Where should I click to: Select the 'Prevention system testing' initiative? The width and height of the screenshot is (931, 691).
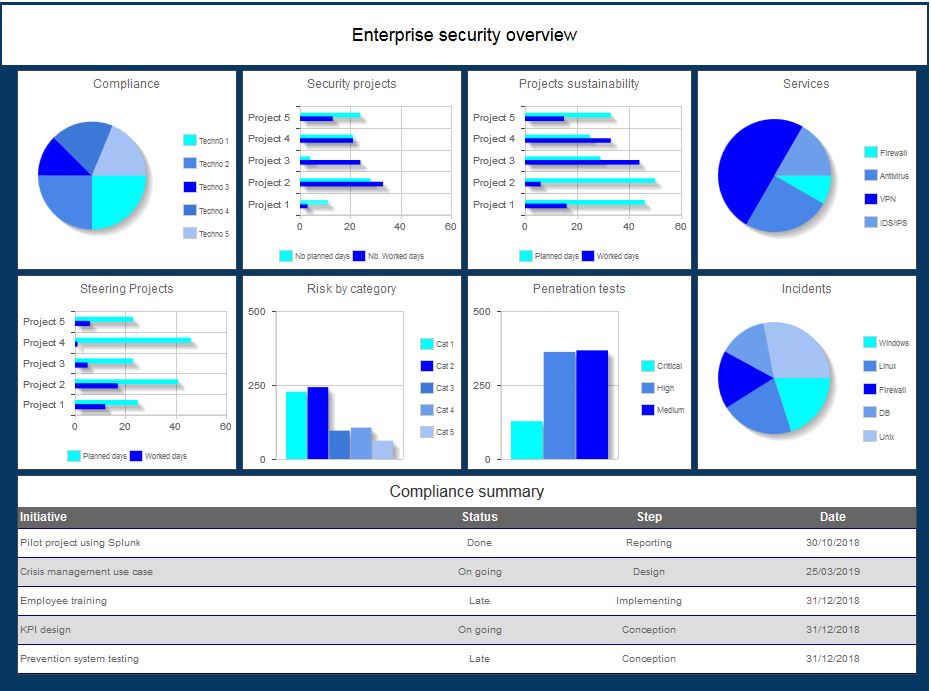pos(80,659)
